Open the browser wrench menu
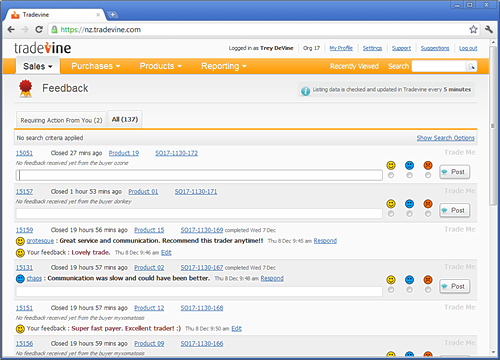 (x=489, y=30)
